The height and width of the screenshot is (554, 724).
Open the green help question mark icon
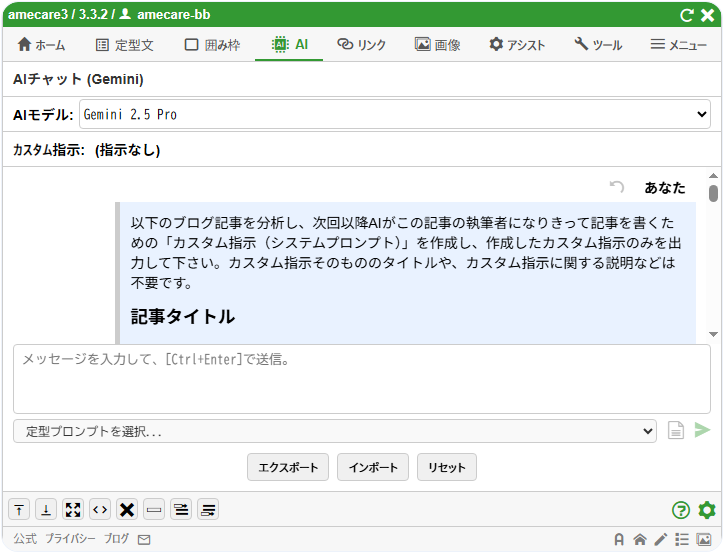[x=681, y=510]
